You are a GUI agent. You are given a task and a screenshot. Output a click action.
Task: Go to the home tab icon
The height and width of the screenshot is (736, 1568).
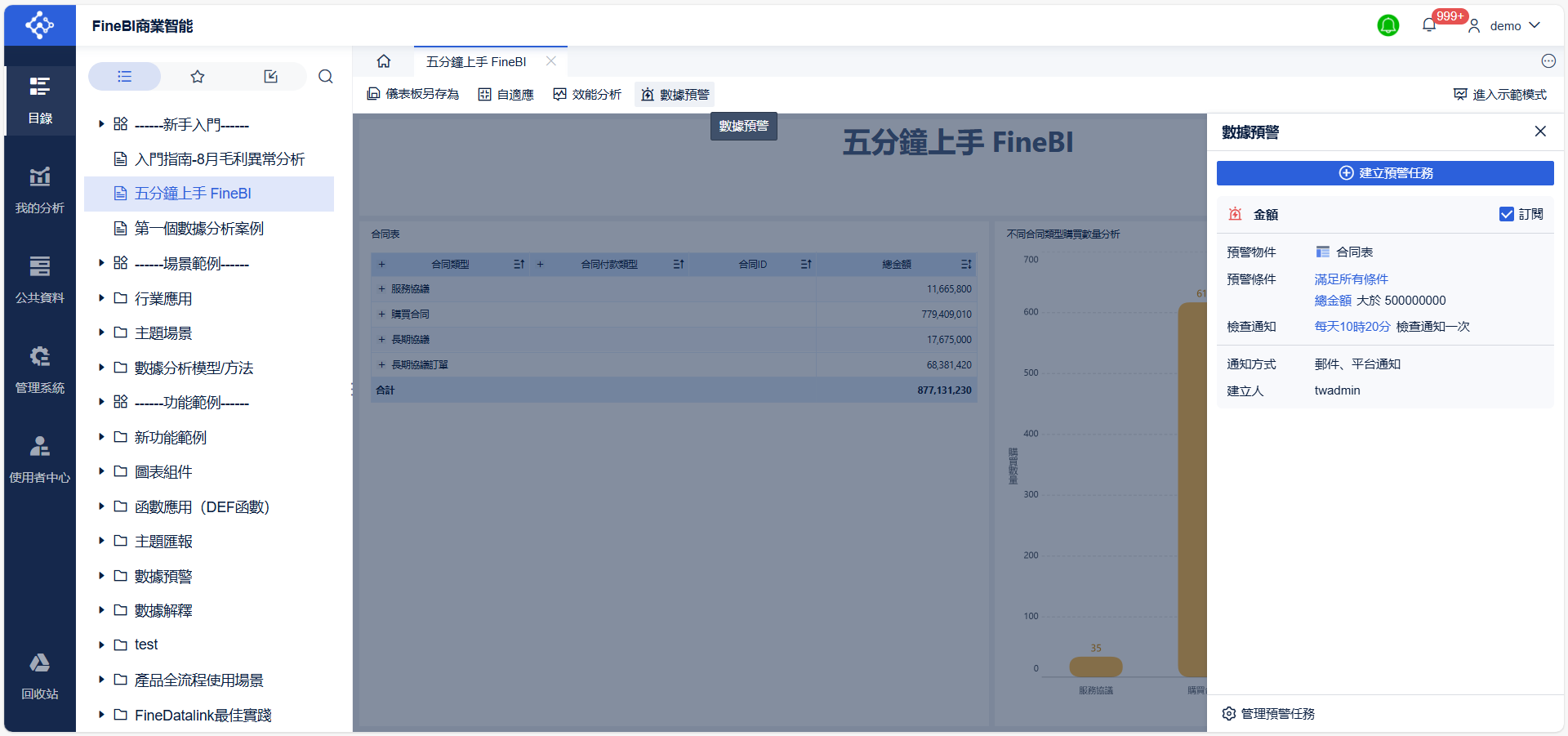coord(384,62)
